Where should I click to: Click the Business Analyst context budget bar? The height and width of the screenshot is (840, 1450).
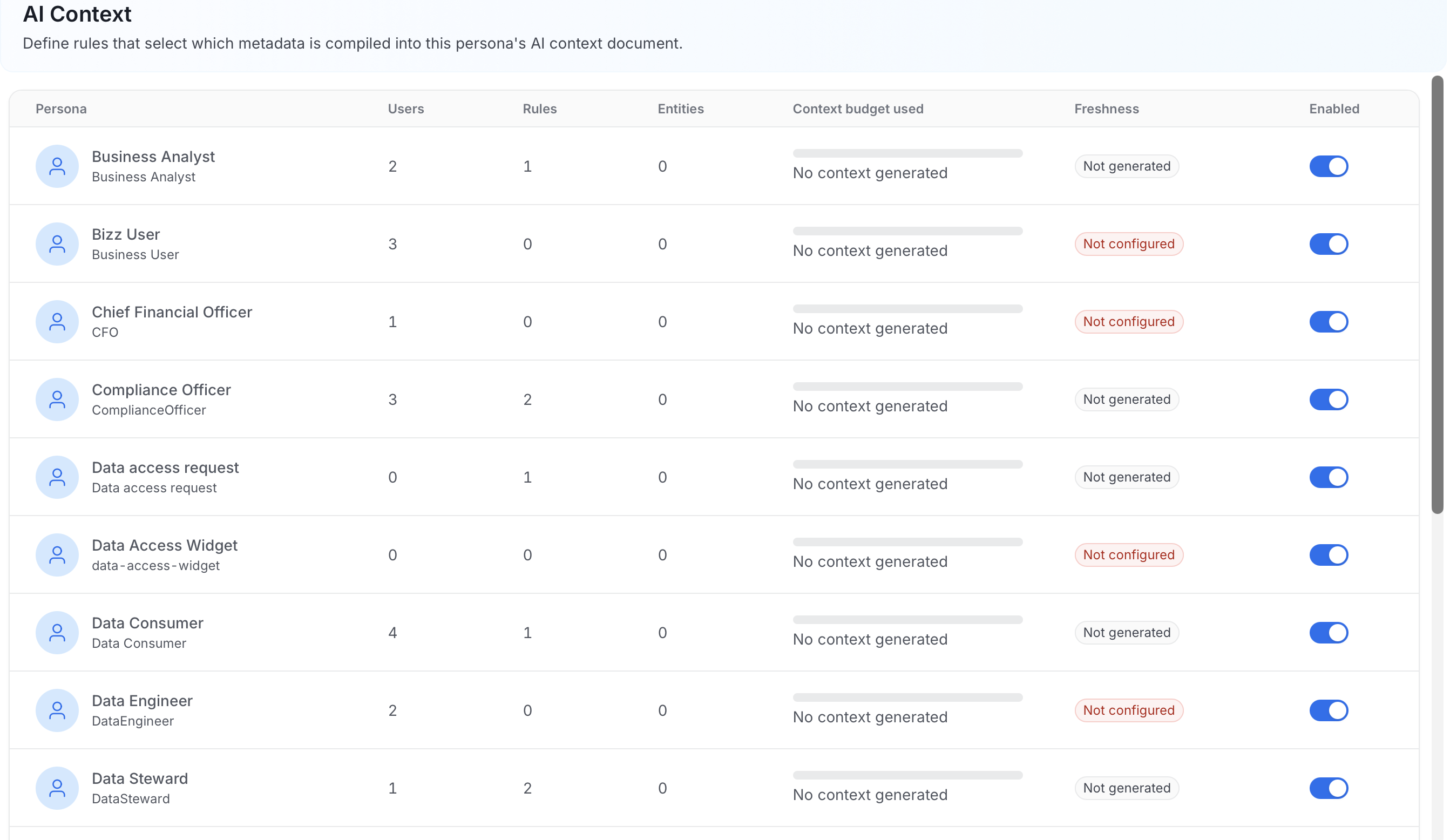[907, 153]
